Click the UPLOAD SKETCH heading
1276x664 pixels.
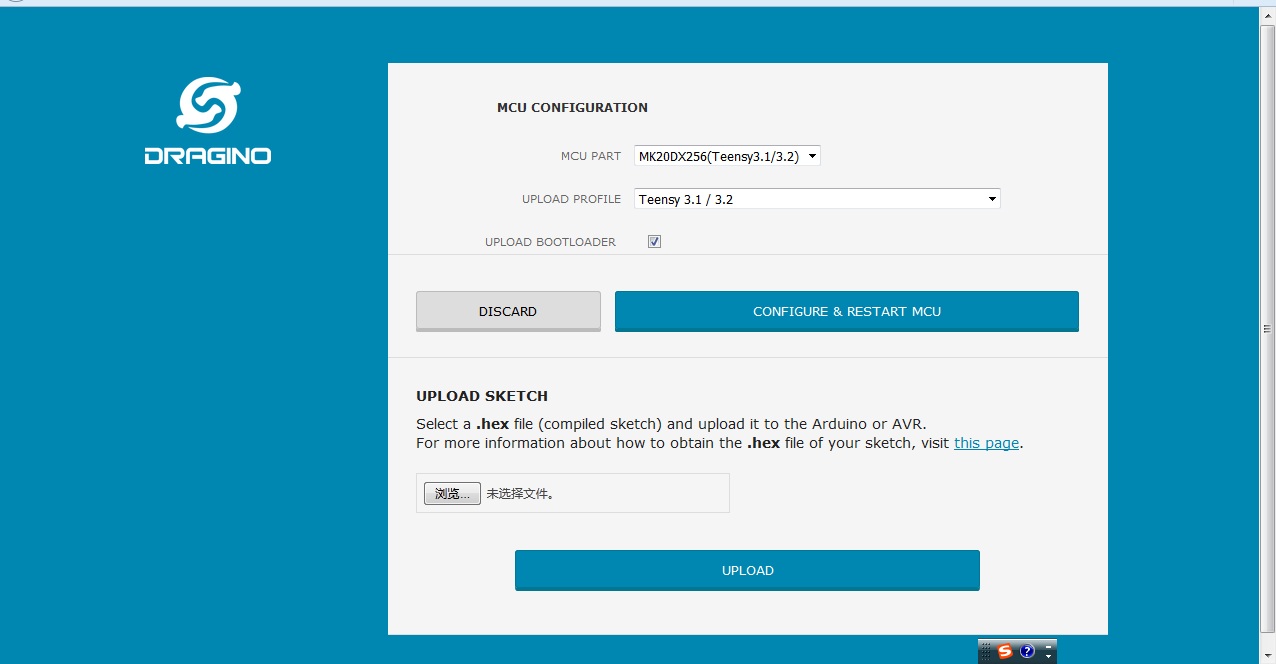(x=482, y=396)
